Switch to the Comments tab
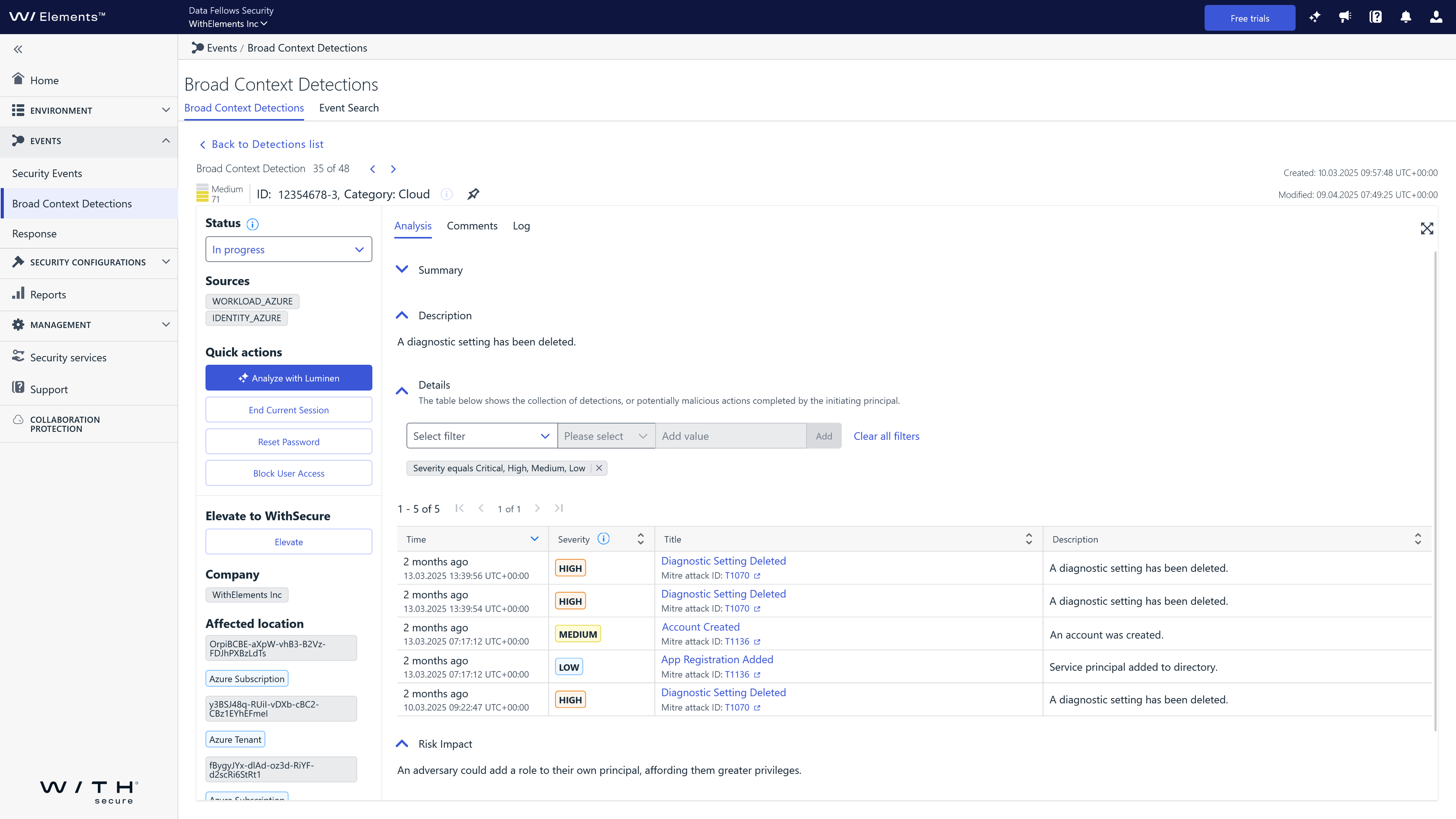This screenshot has width=1456, height=819. coord(472,226)
